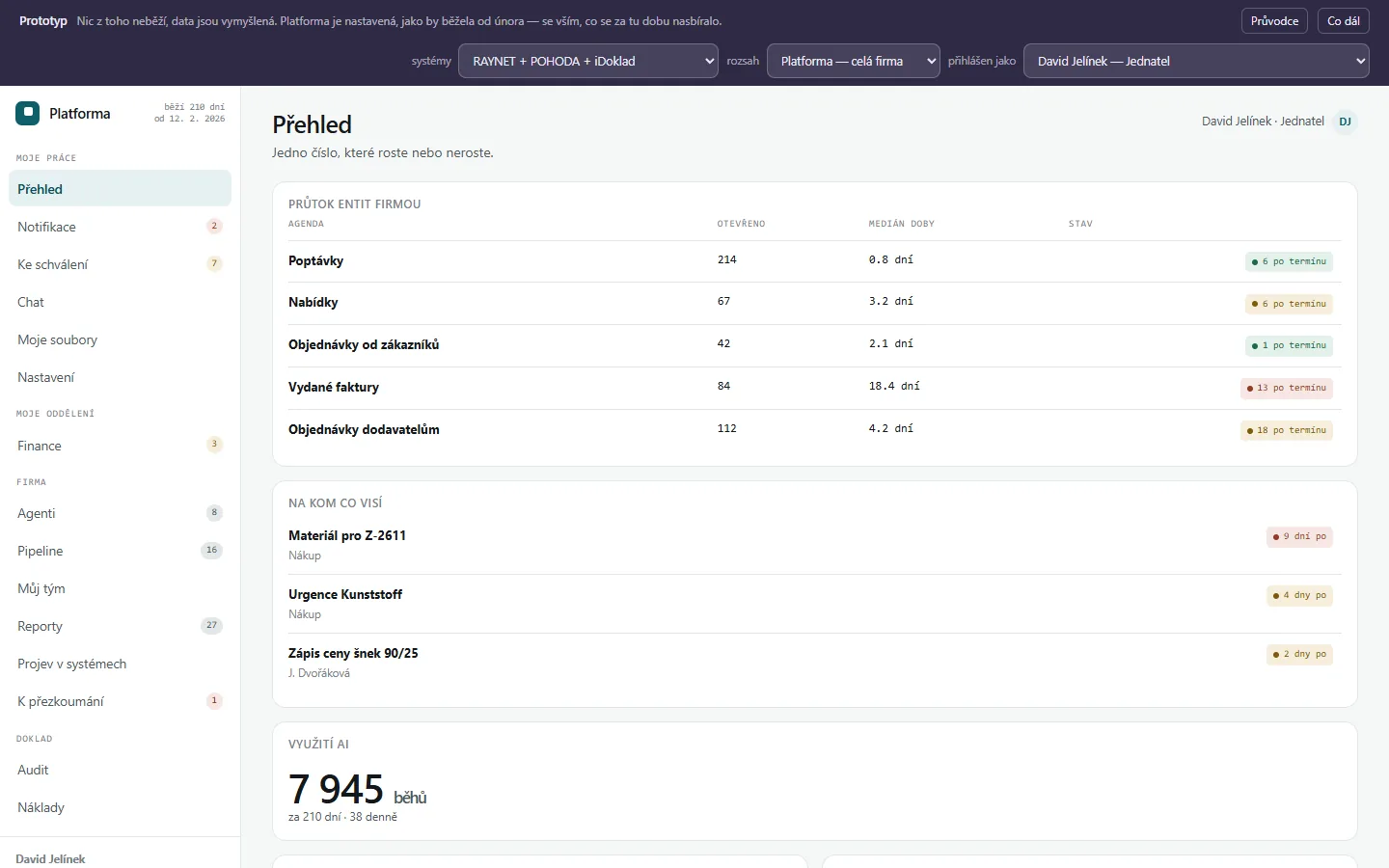1389x868 pixels.
Task: Open the Zápis ceny šnek 90/25 item
Action: click(x=814, y=663)
